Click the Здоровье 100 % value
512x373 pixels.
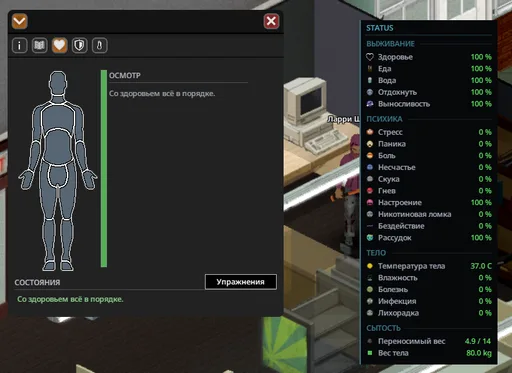pyautogui.click(x=481, y=57)
